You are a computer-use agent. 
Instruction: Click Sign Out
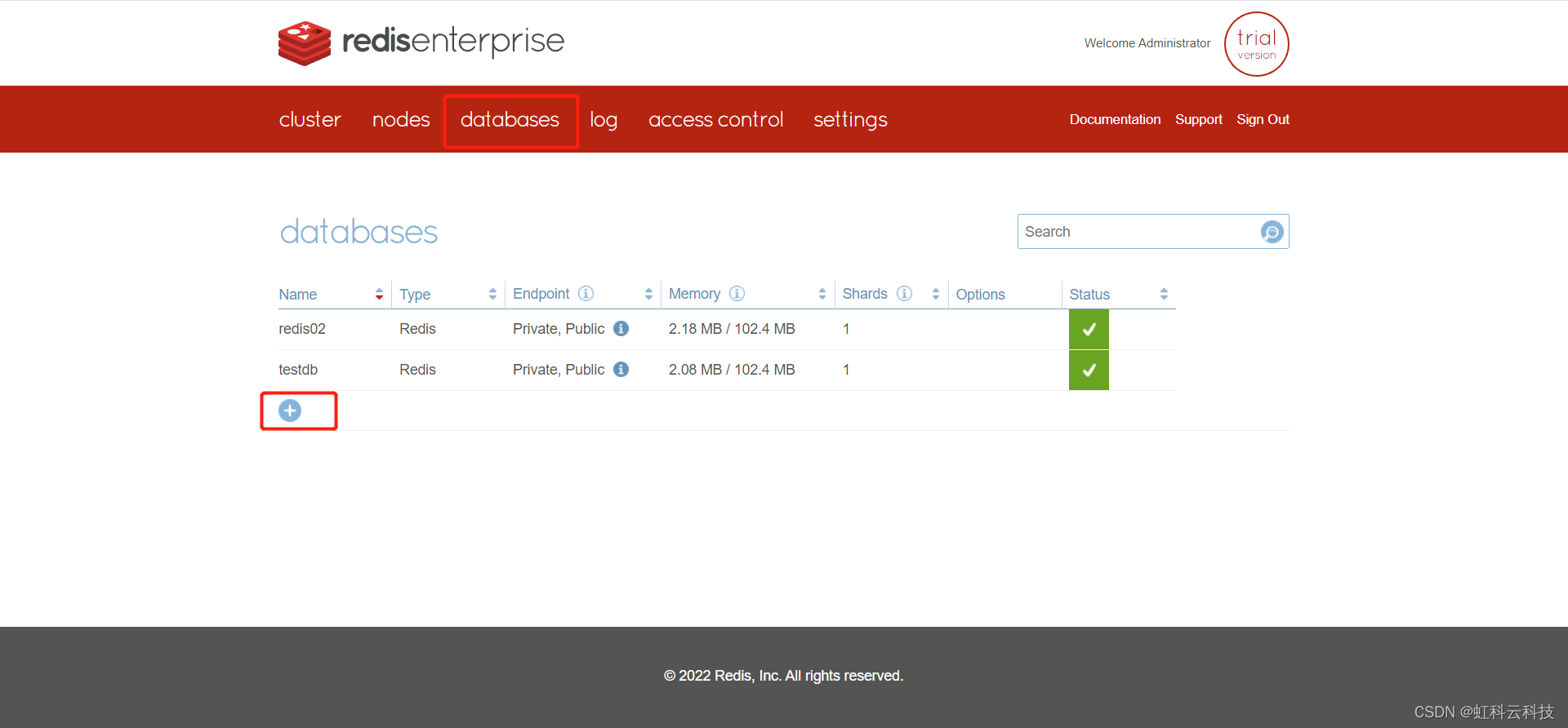[1263, 119]
